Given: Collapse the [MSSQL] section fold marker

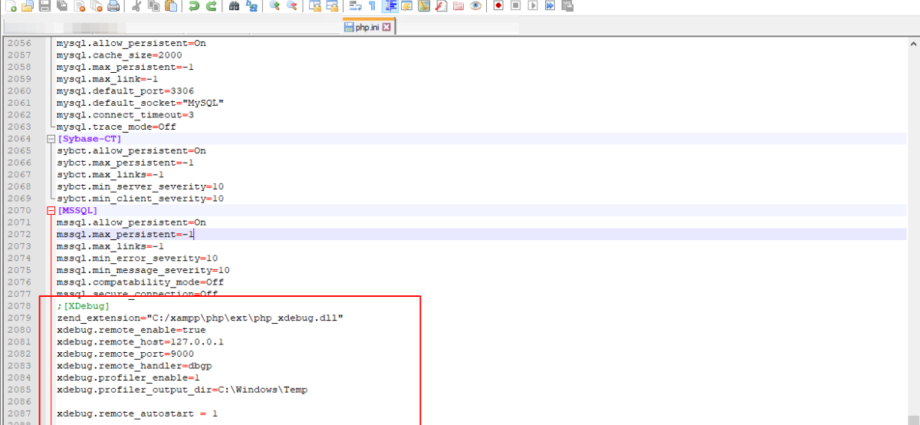Looking at the screenshot, I should (x=50, y=211).
